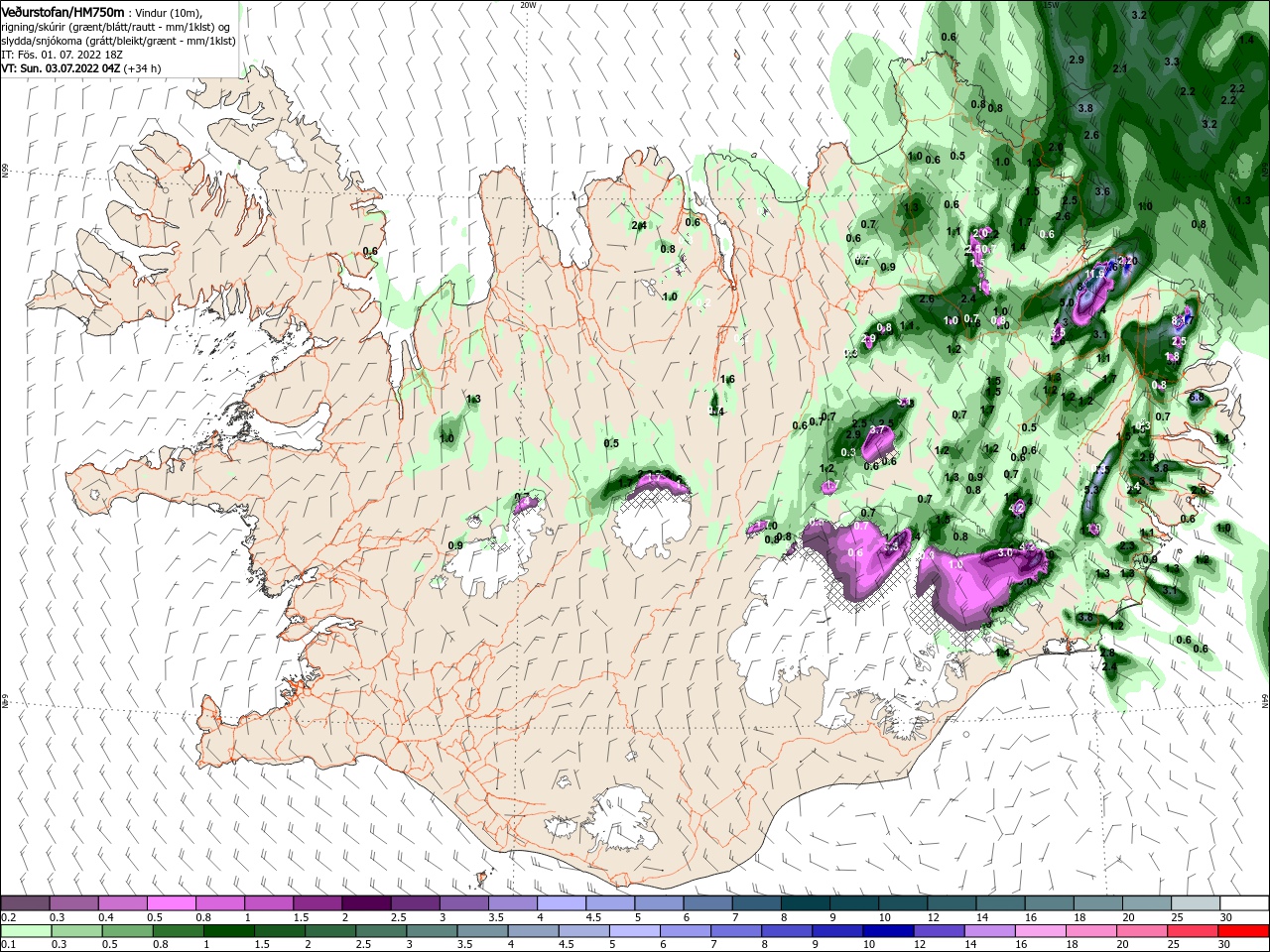The height and width of the screenshot is (952, 1270).
Task: Click the 0.4 label under the upper legend row
Action: (106, 917)
